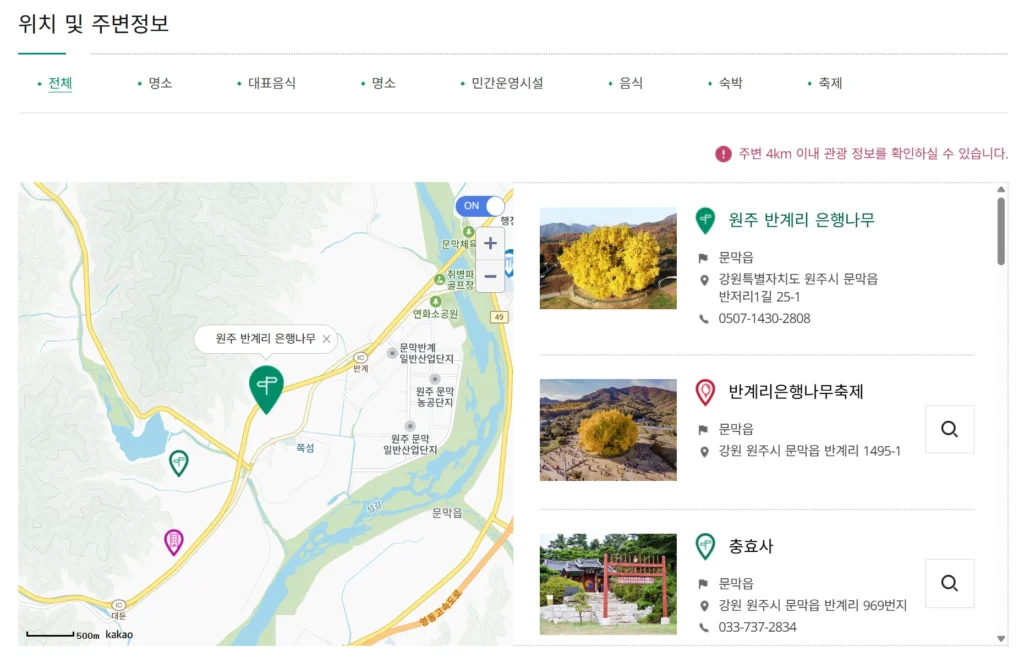
Task: Switch to the 축제 tab
Action: 831,83
